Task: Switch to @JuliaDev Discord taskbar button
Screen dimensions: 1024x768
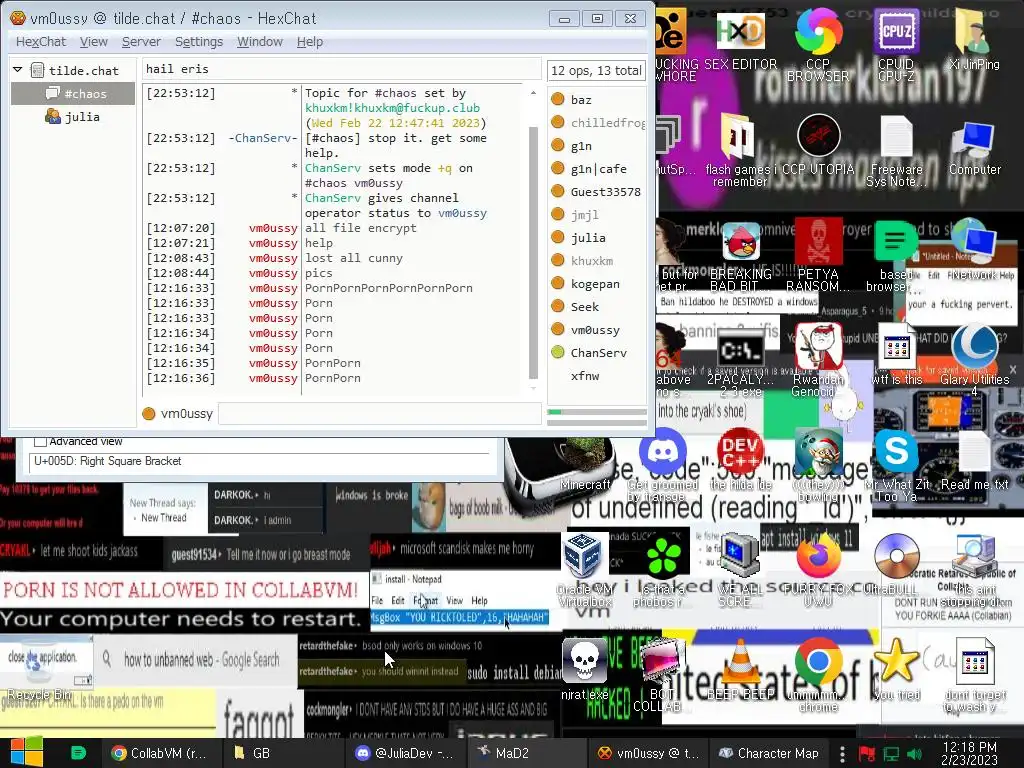Action: pyautogui.click(x=405, y=753)
